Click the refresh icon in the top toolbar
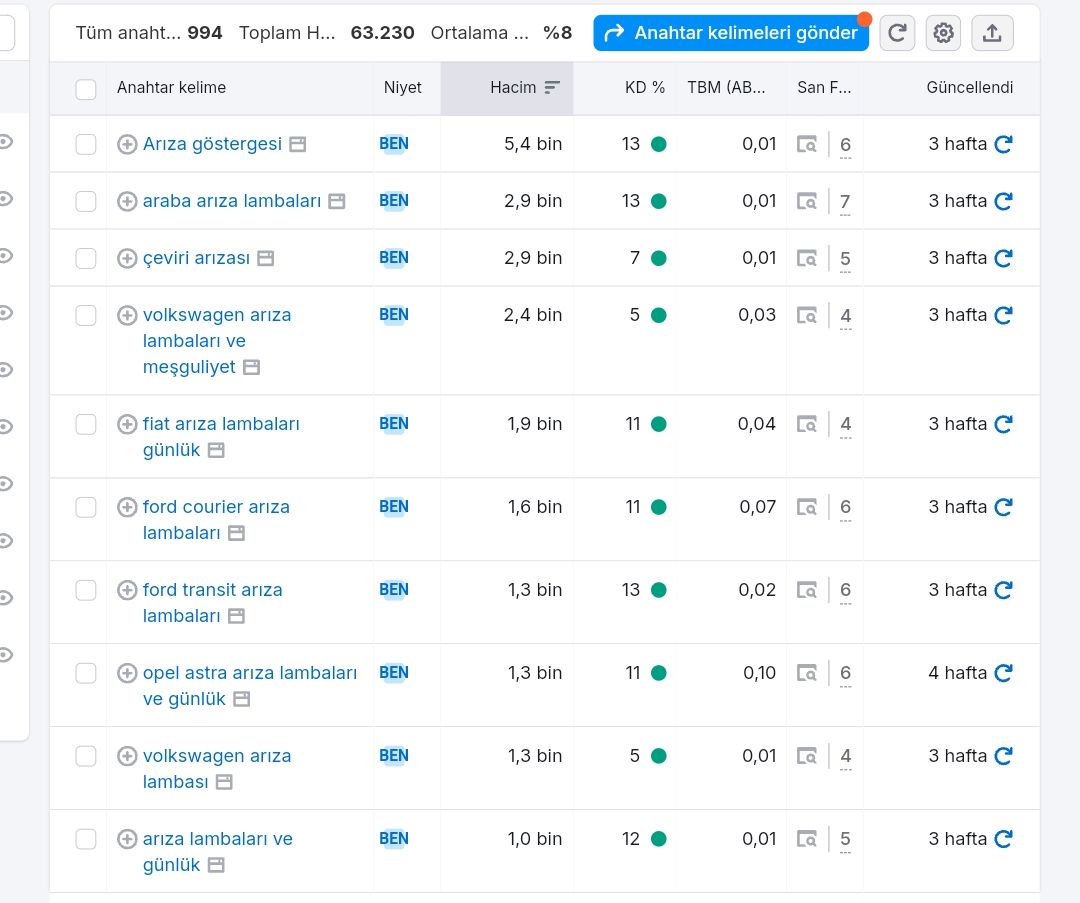 pos(897,32)
